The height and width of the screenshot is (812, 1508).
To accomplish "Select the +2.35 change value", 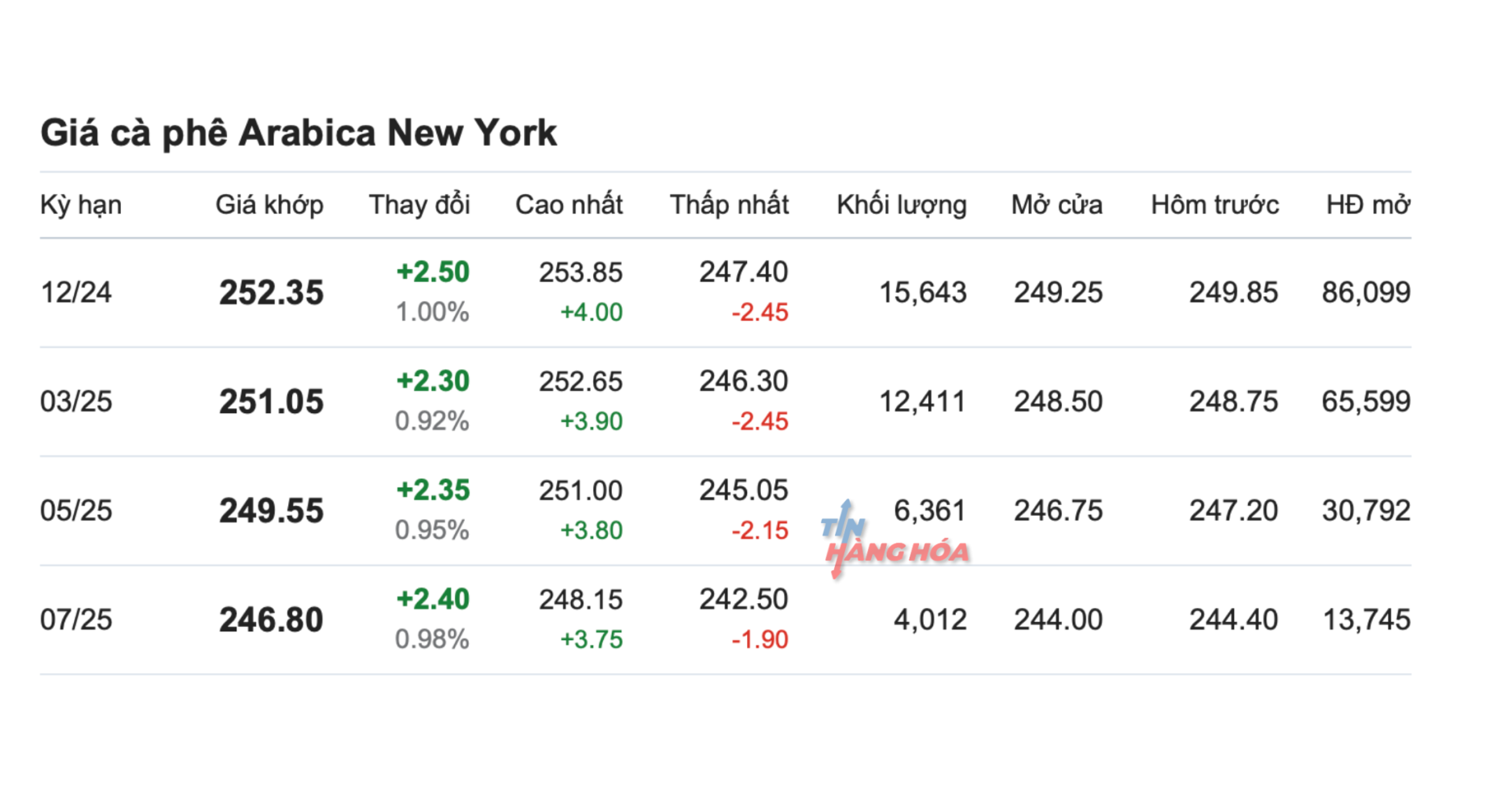I will tap(433, 491).
